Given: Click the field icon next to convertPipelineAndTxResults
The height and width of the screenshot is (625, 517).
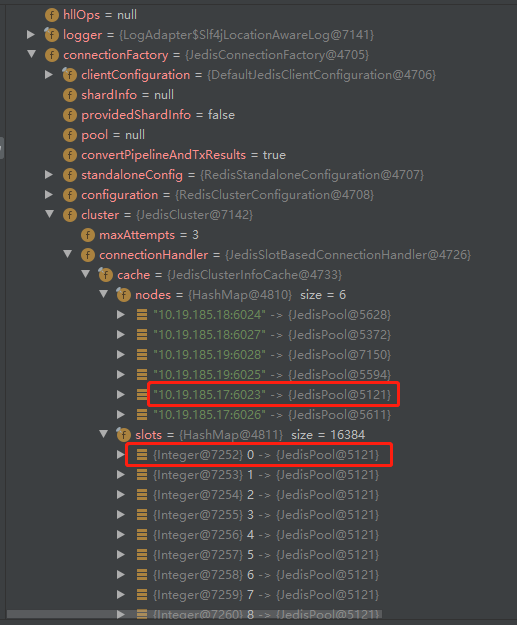Looking at the screenshot, I should pos(70,155).
